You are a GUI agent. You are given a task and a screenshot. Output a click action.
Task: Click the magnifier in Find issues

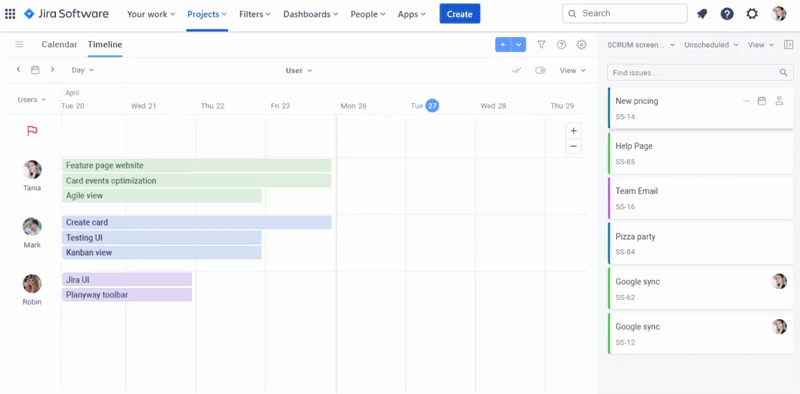(x=784, y=73)
